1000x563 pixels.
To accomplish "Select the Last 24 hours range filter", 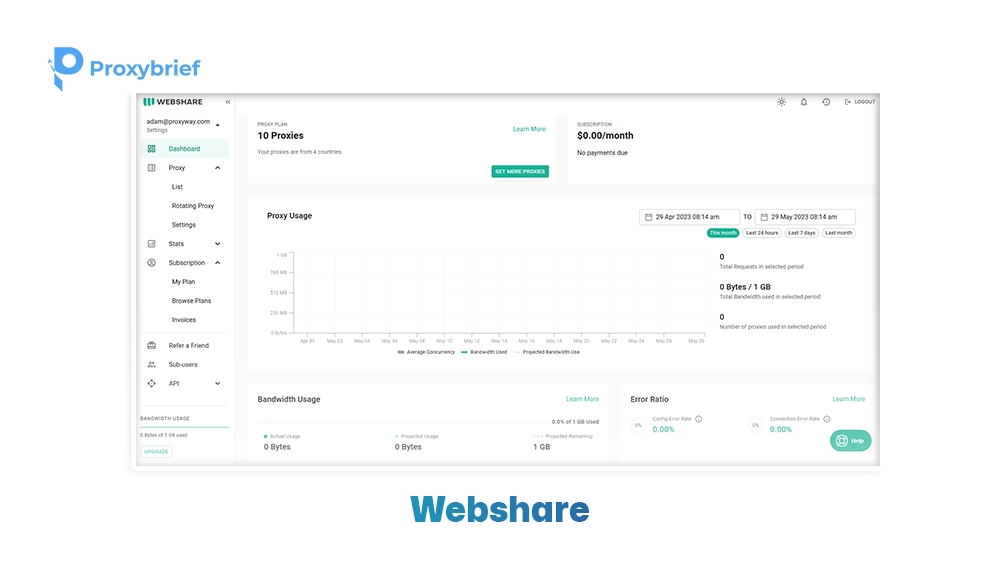I will coord(762,233).
